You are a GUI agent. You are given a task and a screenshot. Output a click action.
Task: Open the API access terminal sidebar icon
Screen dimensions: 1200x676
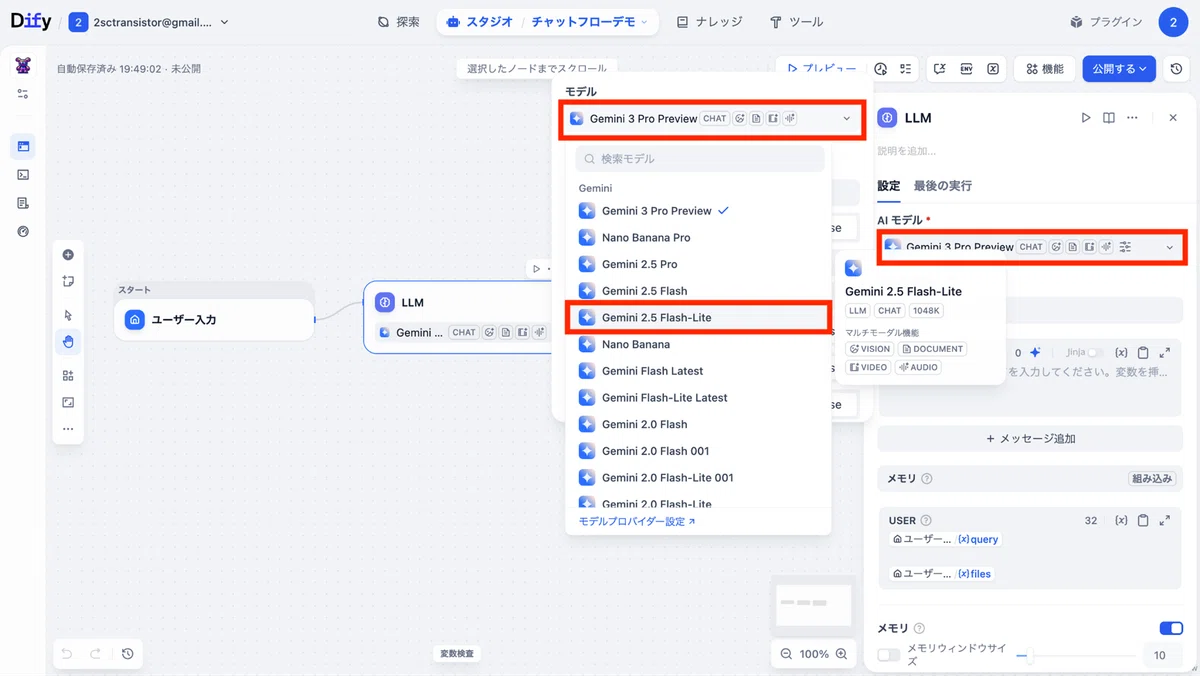coord(23,174)
